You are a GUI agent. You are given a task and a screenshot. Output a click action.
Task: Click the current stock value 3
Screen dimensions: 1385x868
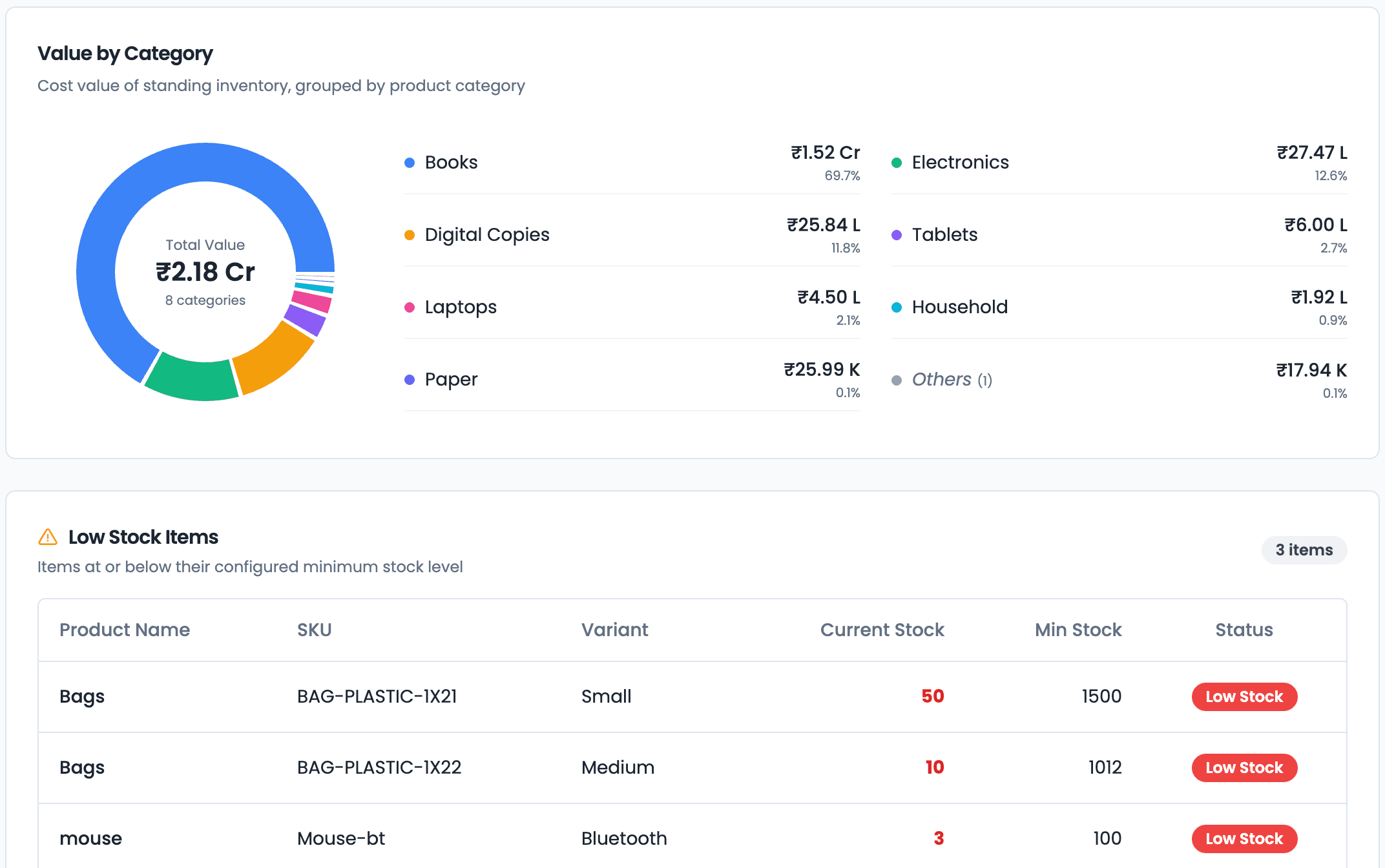(939, 839)
